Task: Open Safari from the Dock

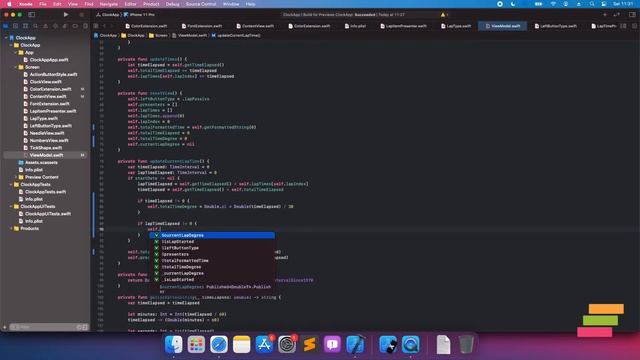Action: [x=219, y=344]
